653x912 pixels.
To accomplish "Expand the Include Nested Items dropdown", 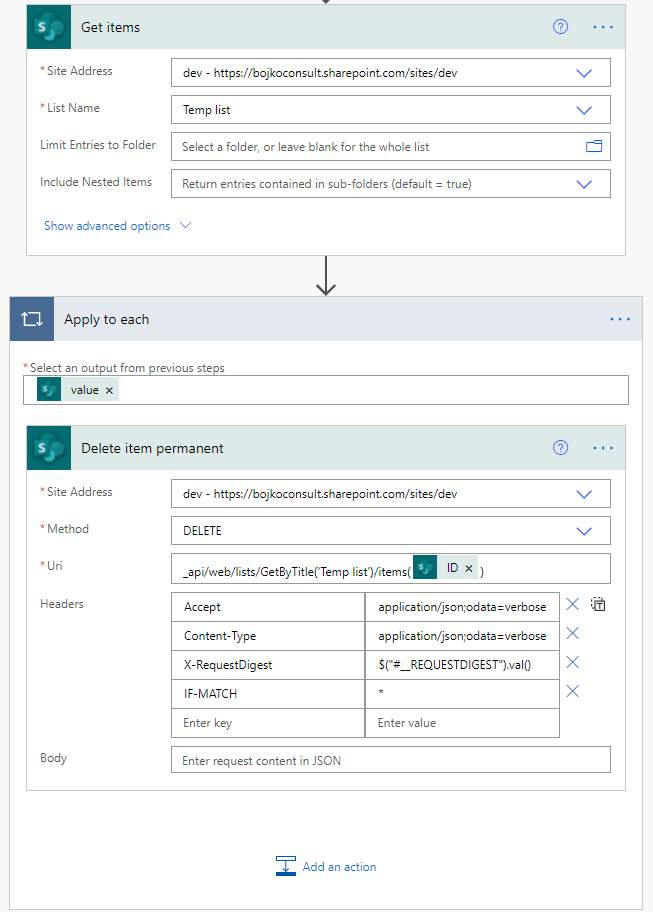I will click(584, 184).
